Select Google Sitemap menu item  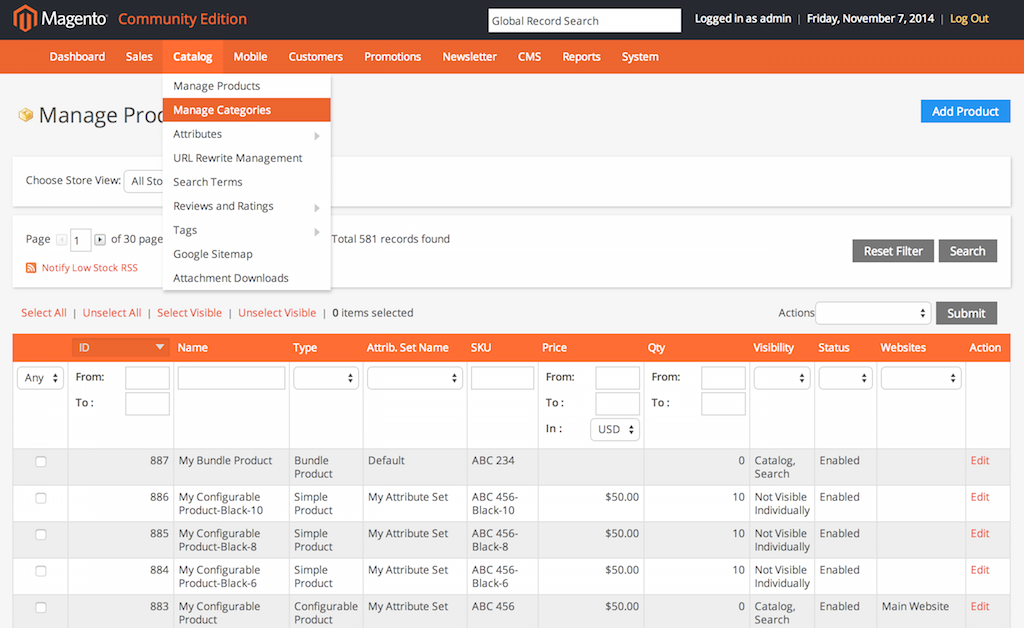246,254
